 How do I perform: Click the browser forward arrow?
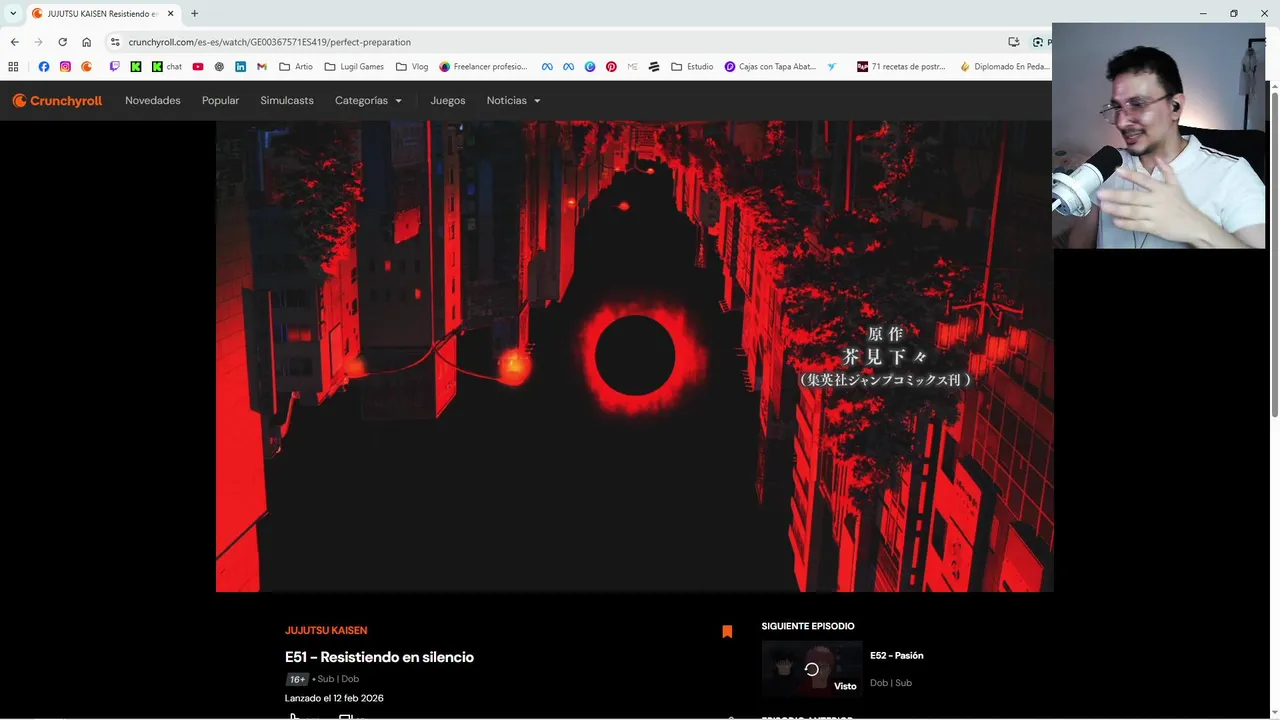click(38, 42)
